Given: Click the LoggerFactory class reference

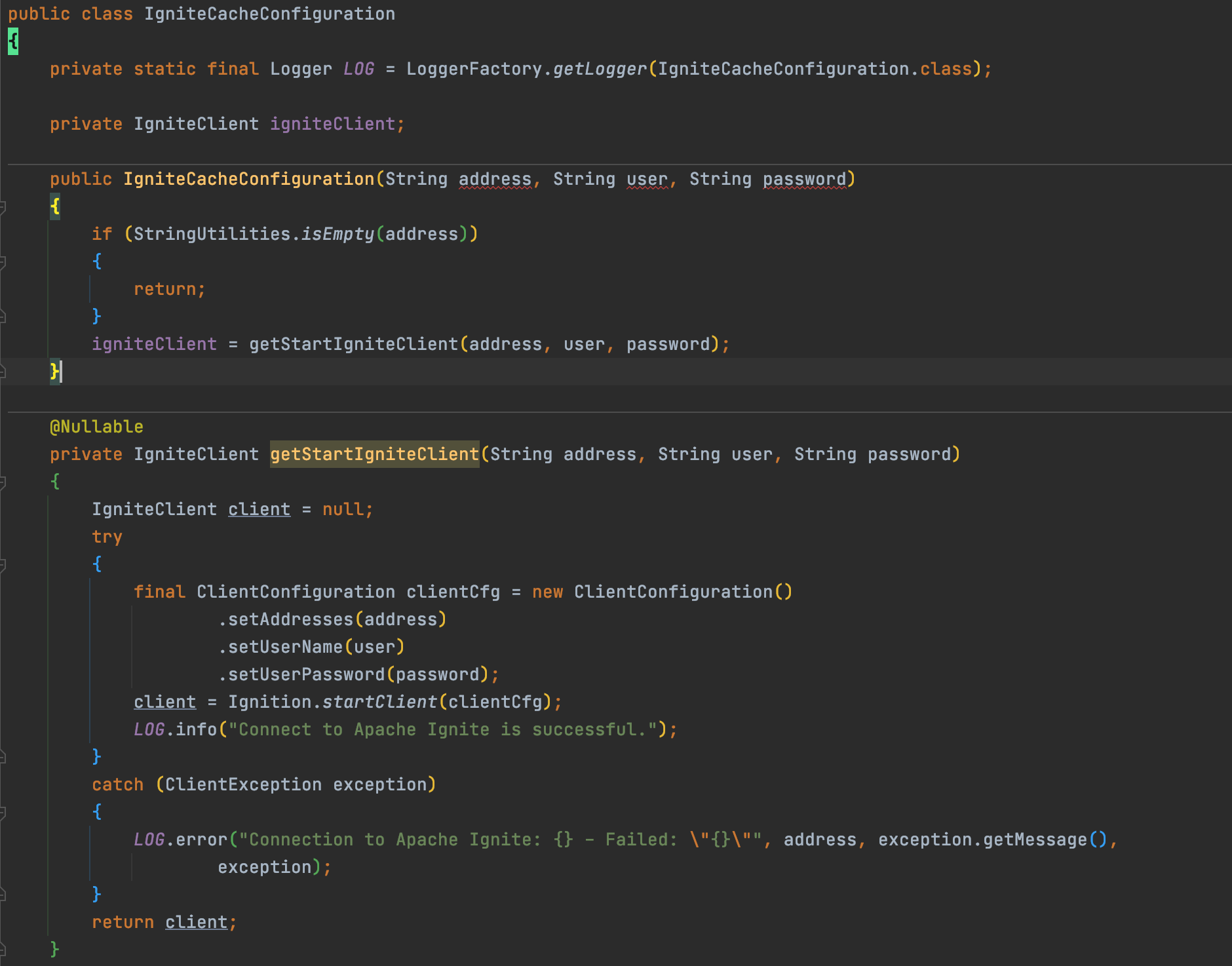Looking at the screenshot, I should [x=474, y=69].
